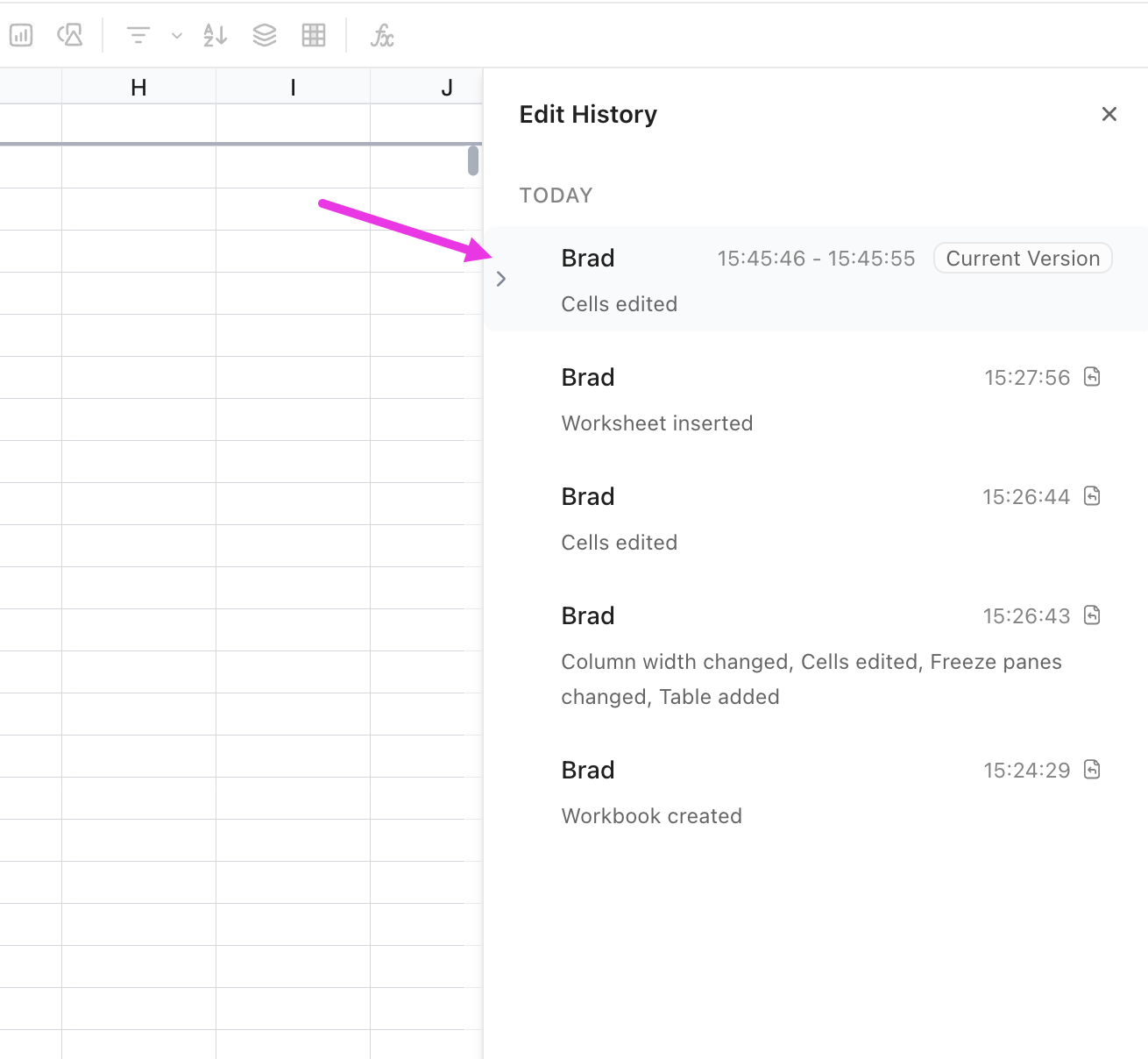Click the "15:26:43" timestamp
This screenshot has height=1059, width=1148.
(1027, 616)
